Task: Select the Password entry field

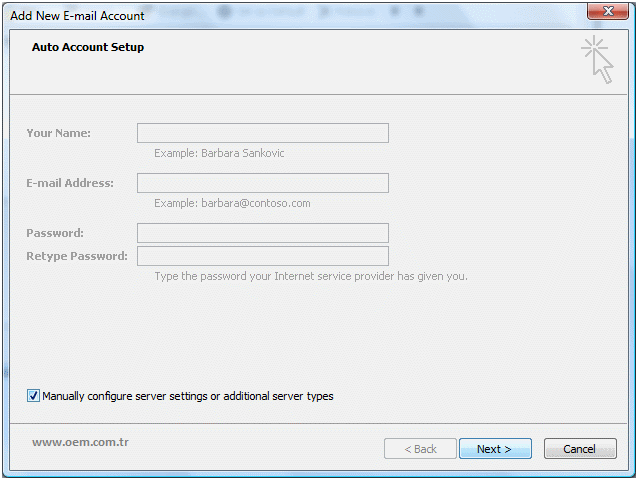Action: click(263, 233)
